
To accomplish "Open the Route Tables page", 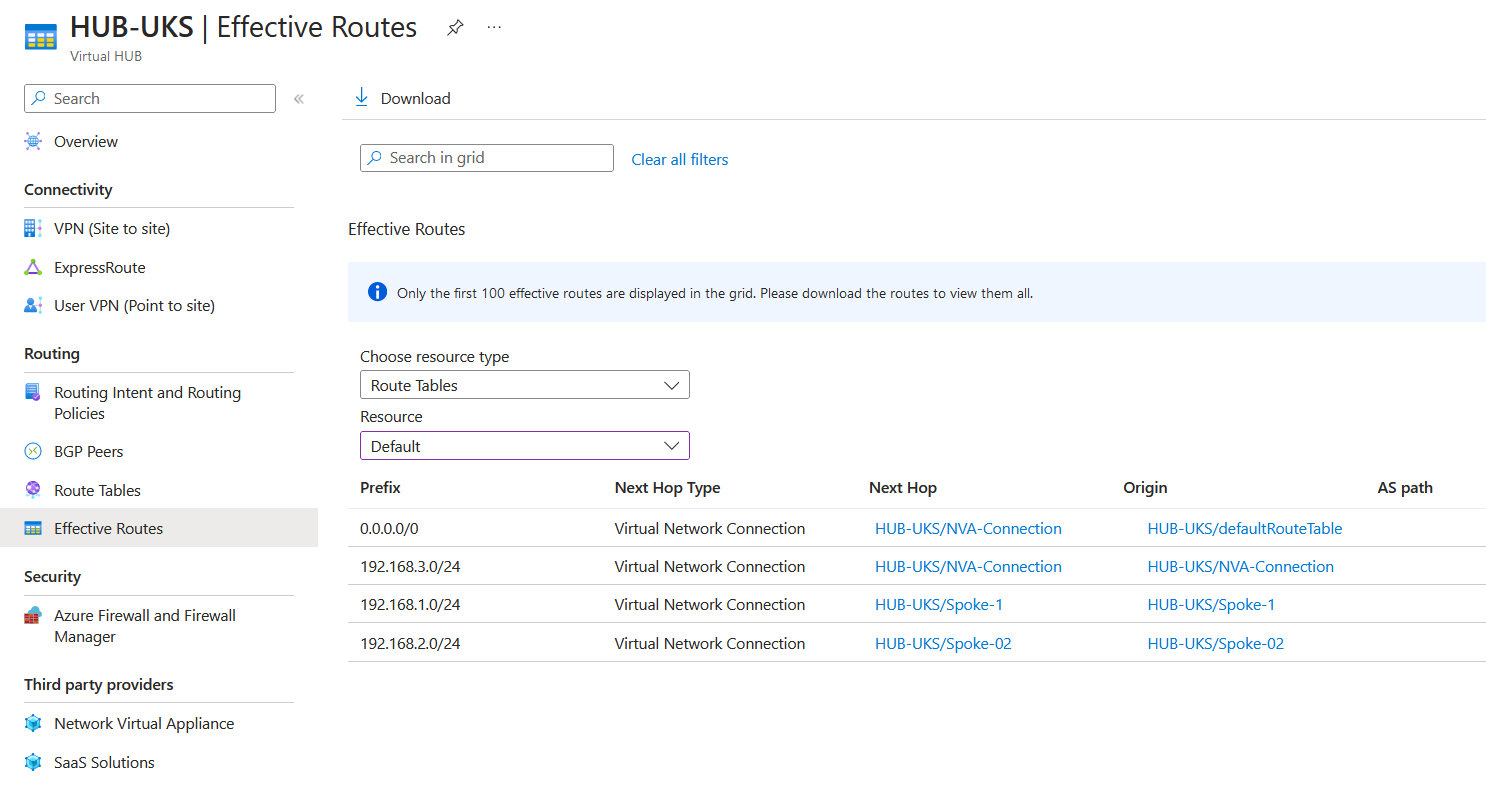I will pos(97,490).
